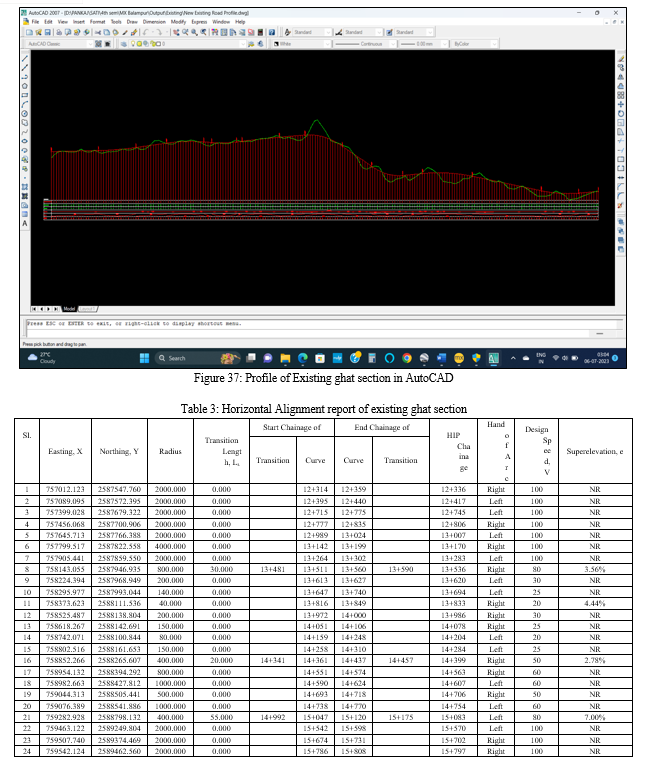The width and height of the screenshot is (652, 767).
Task: Click the Open file icon
Action: (38, 32)
